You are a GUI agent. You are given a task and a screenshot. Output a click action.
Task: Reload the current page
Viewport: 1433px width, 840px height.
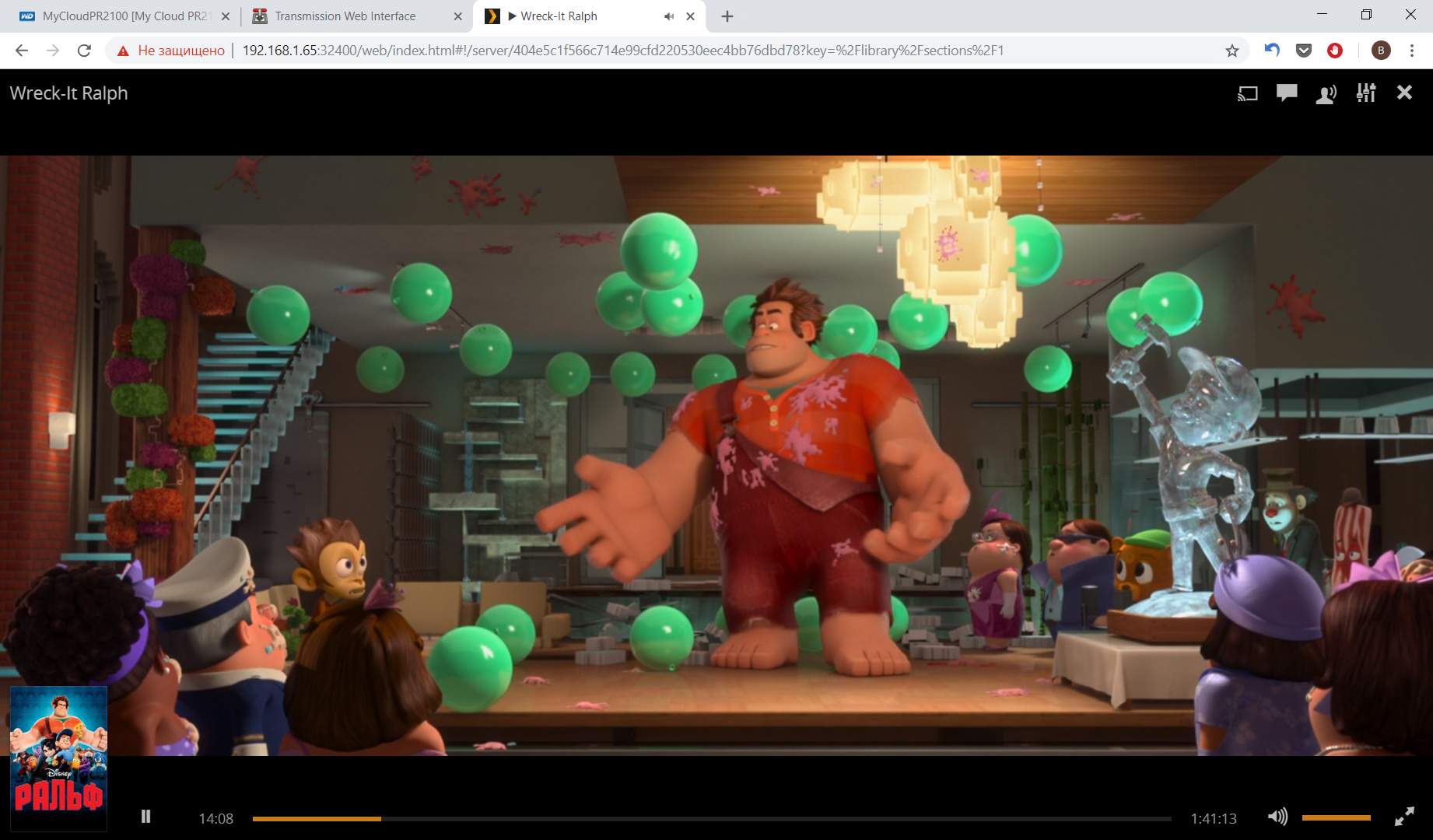pyautogui.click(x=84, y=51)
